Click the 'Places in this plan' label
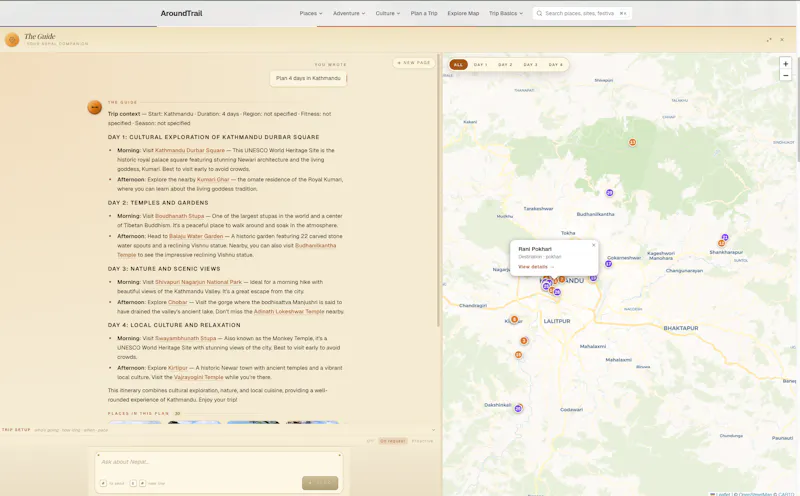The image size is (800, 496). [x=138, y=414]
